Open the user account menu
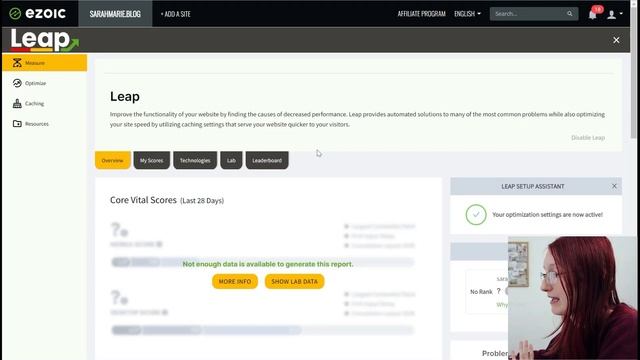The image size is (640, 360). (x=615, y=14)
